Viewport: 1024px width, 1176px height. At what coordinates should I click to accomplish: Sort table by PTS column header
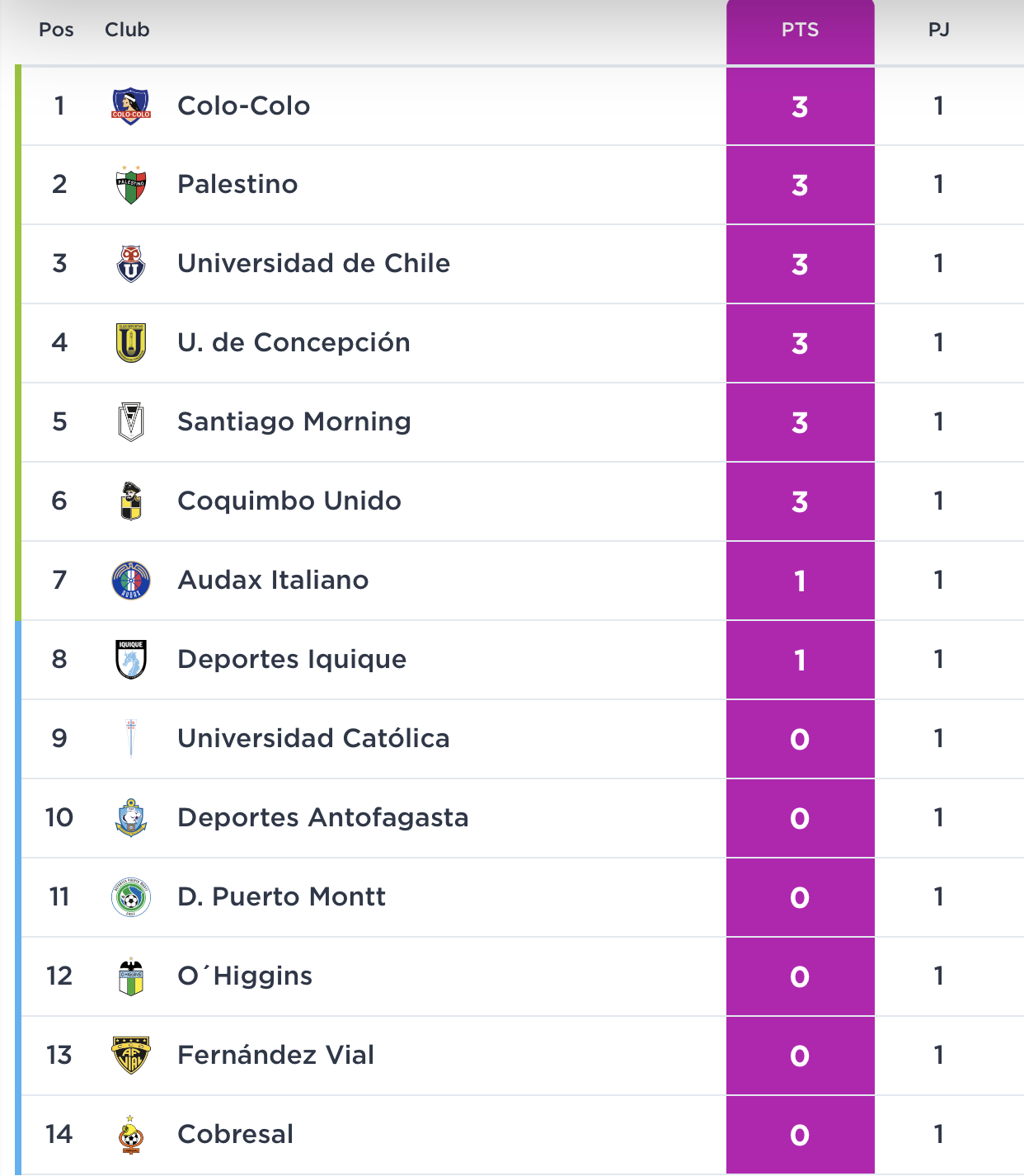pos(800,31)
